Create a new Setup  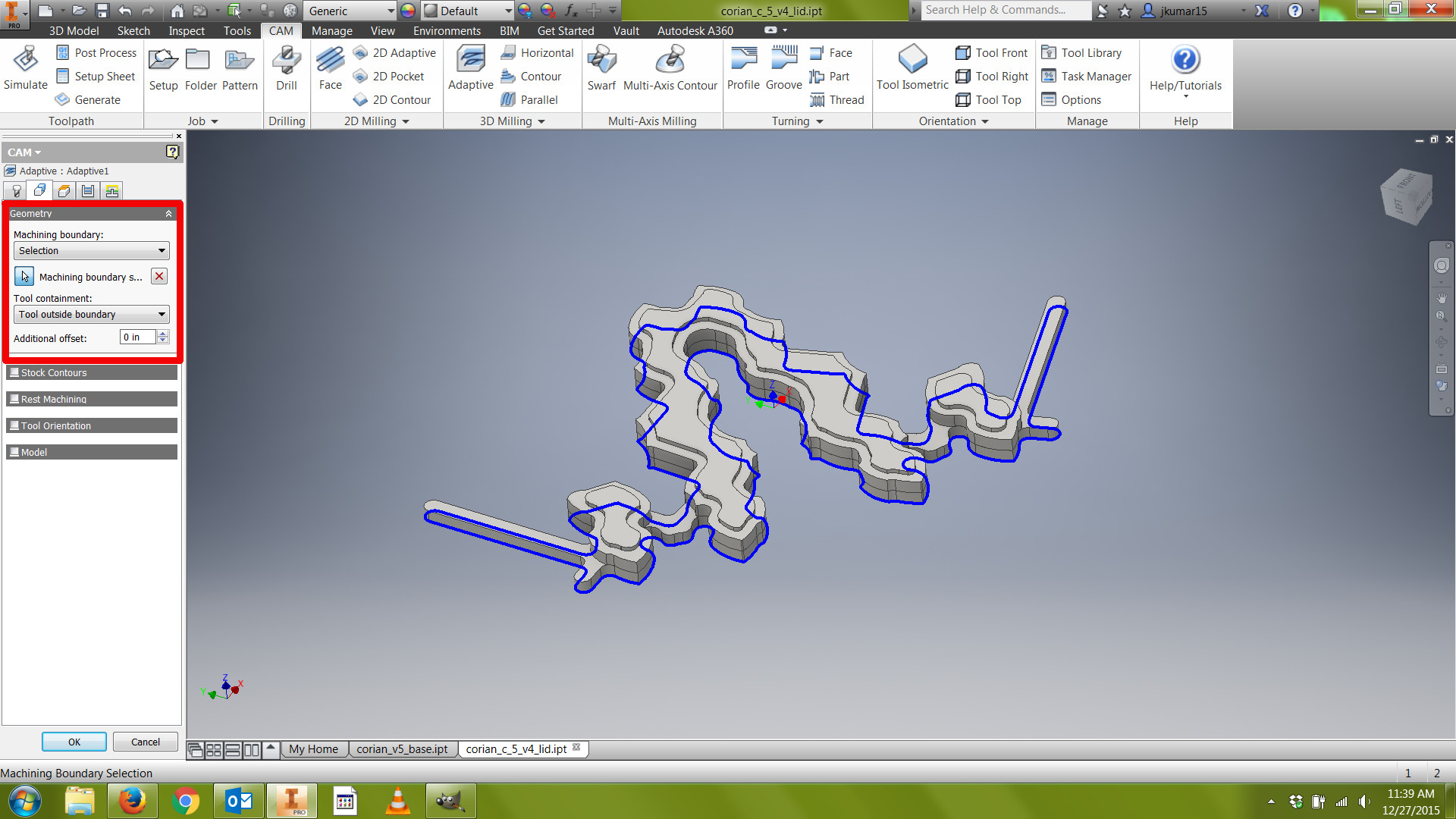point(163,68)
